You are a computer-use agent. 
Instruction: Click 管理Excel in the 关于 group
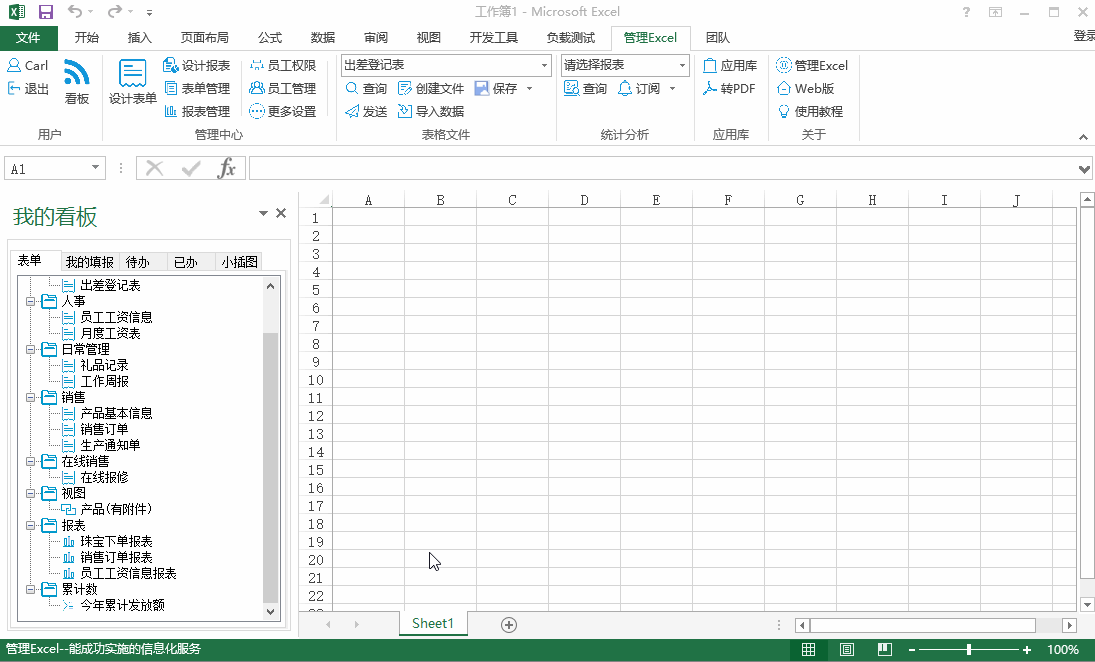[x=811, y=66]
